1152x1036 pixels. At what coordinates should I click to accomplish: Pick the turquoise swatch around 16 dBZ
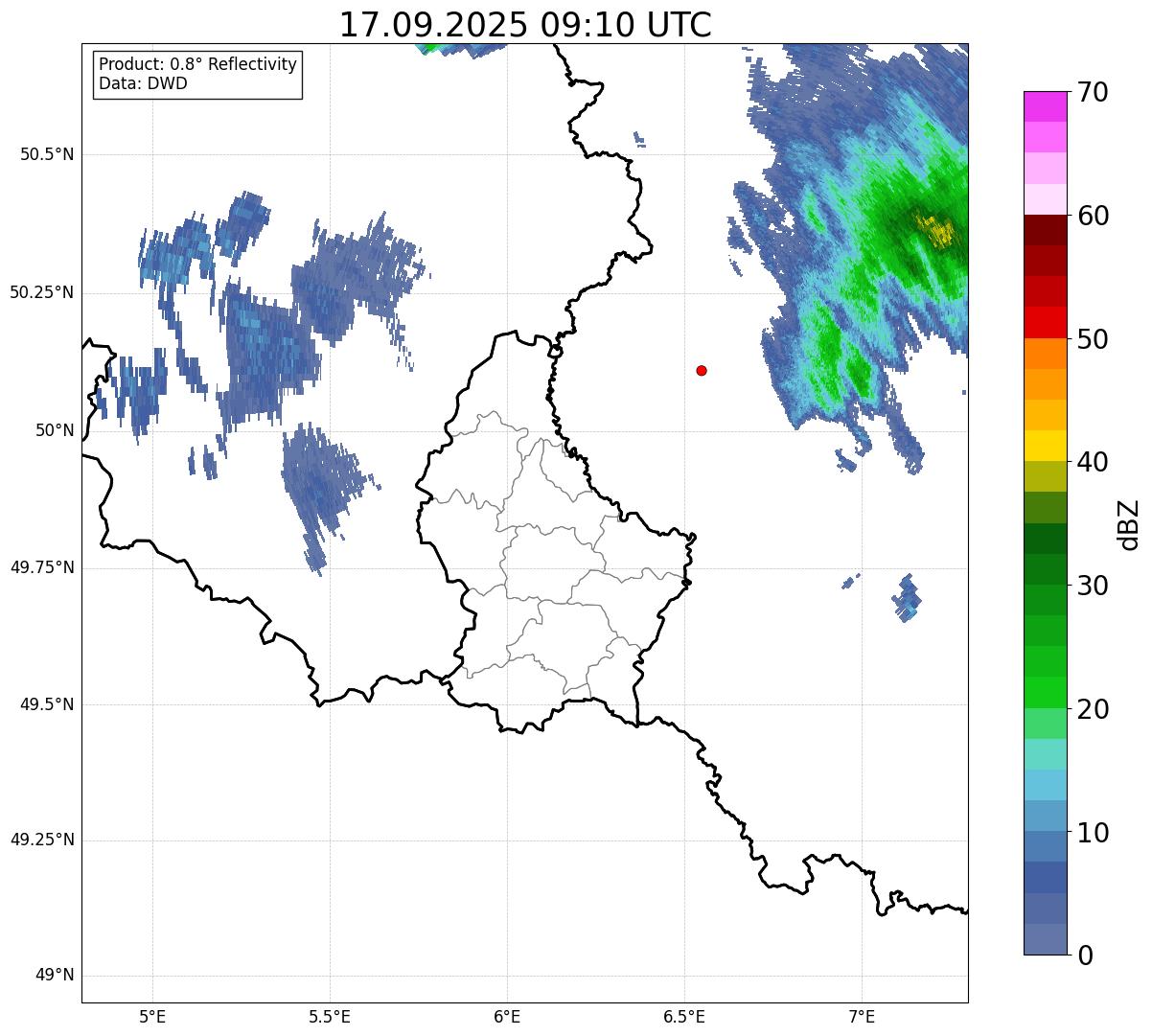1046,754
